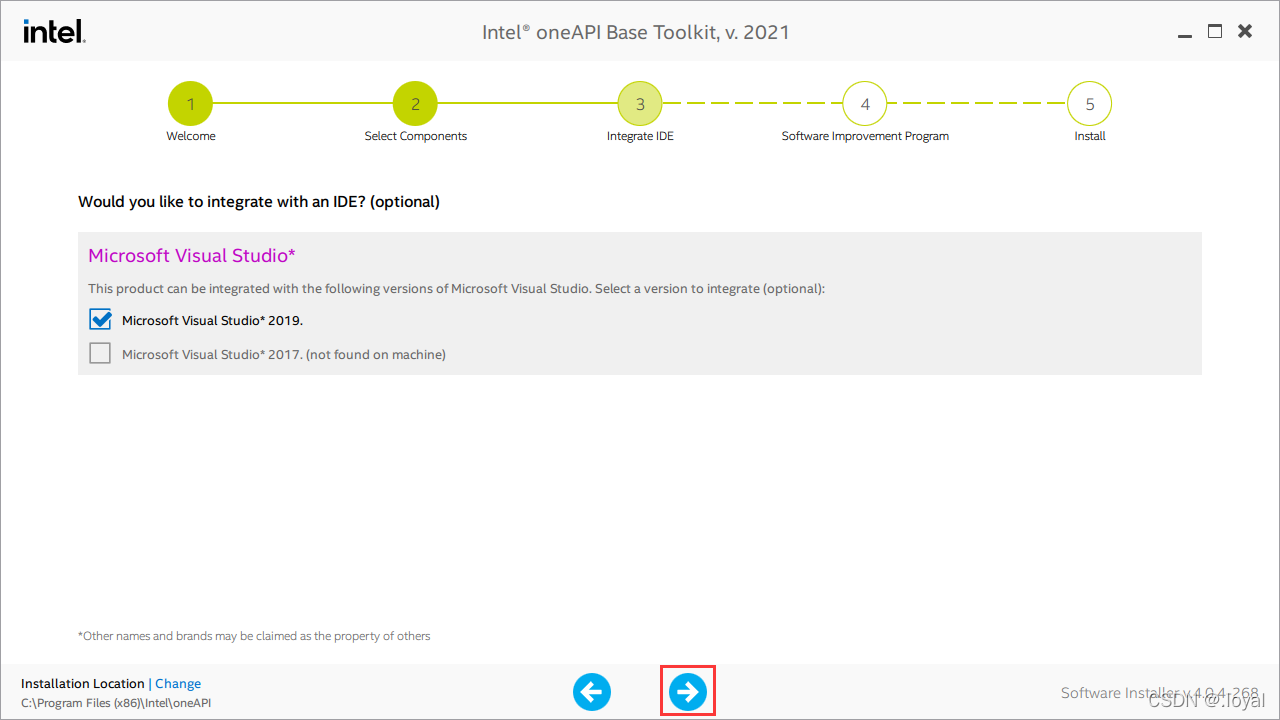Click the Intel logo
The width and height of the screenshot is (1280, 720).
(54, 32)
